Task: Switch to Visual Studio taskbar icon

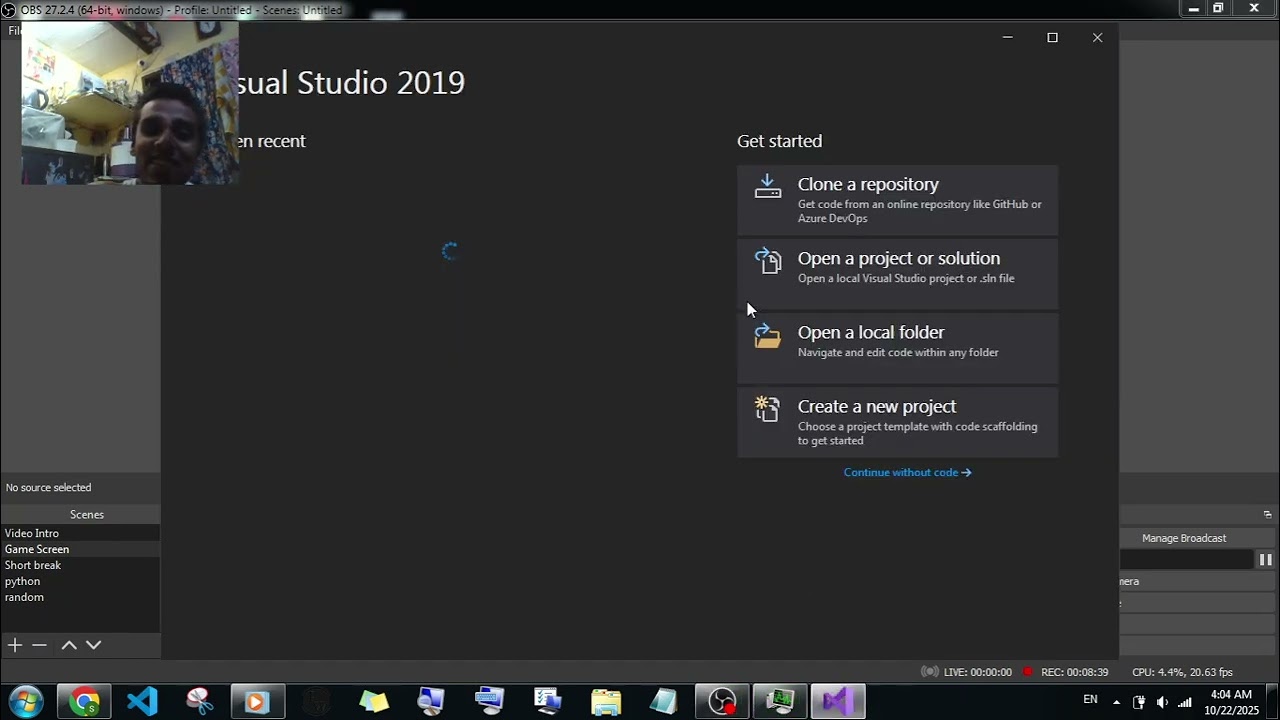Action: 838,701
